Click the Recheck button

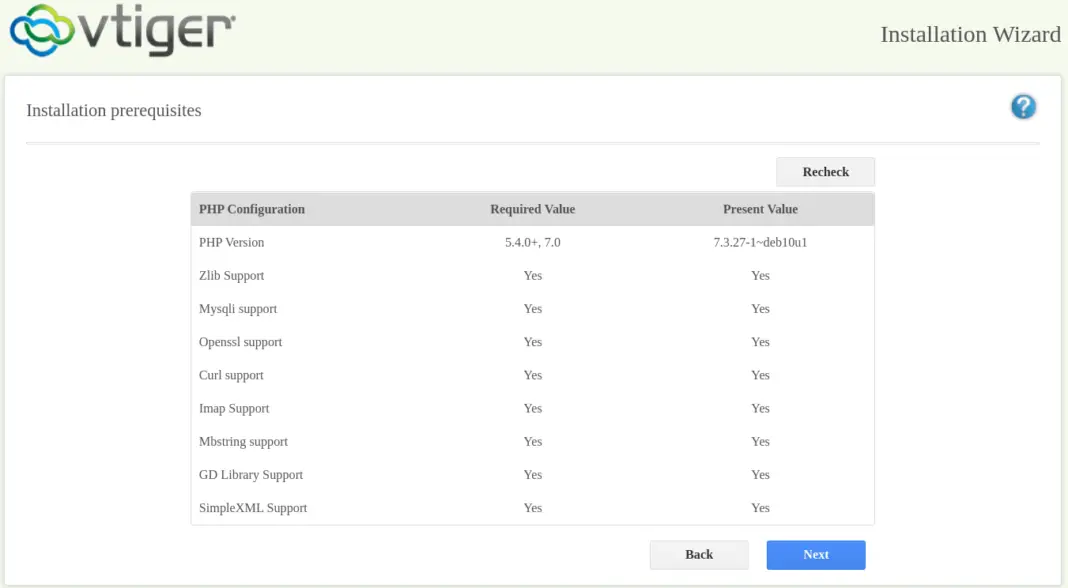pos(825,171)
